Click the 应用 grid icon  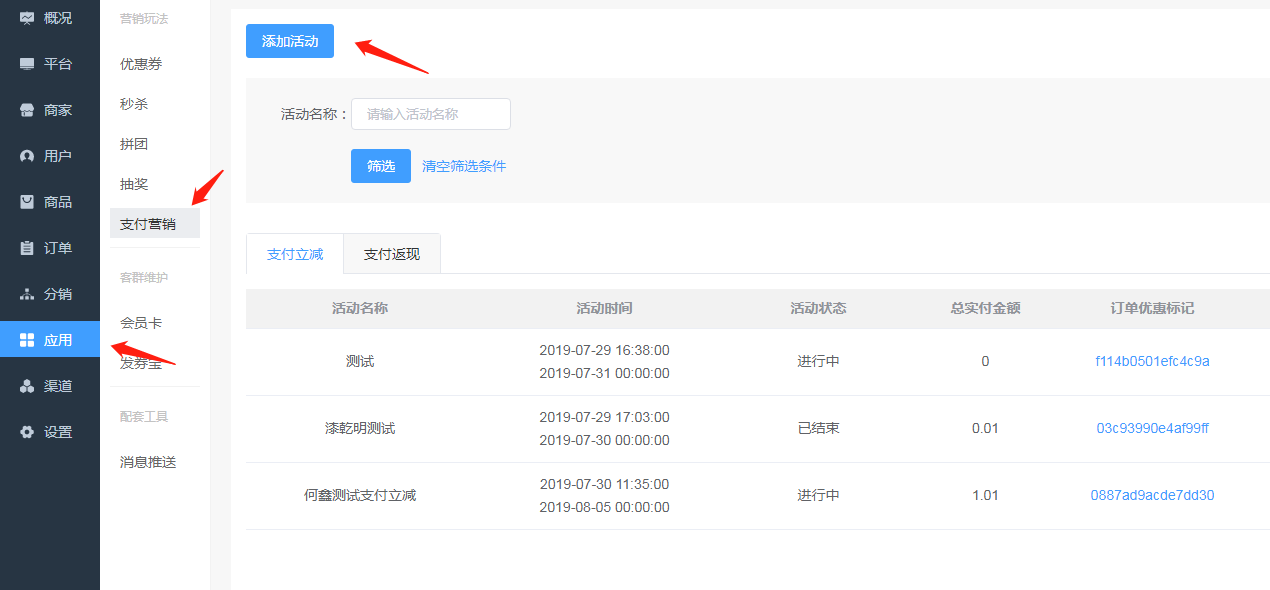point(27,340)
